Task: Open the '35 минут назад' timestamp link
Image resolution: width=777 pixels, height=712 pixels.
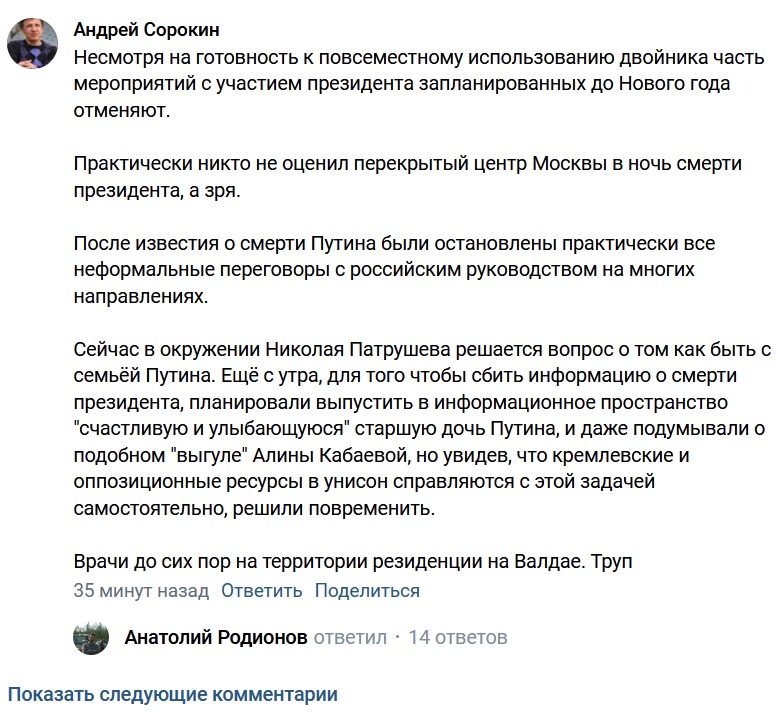Action: click(141, 591)
